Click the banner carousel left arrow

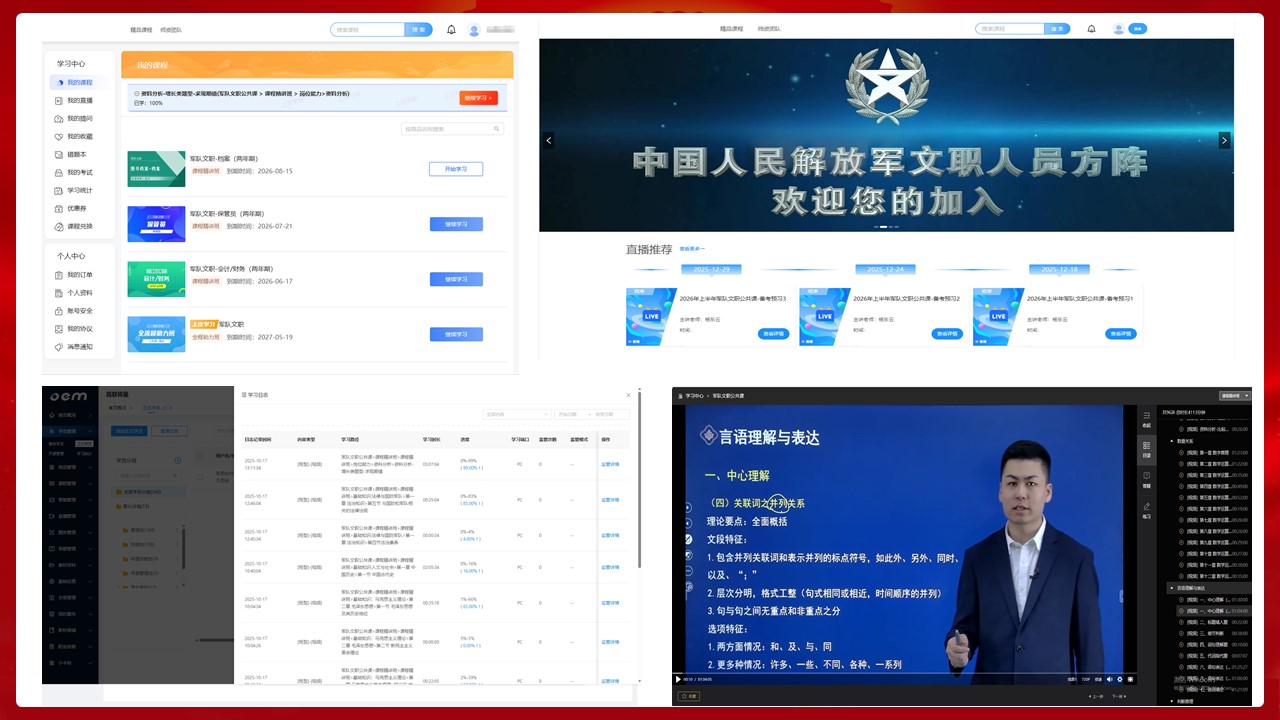pos(548,141)
